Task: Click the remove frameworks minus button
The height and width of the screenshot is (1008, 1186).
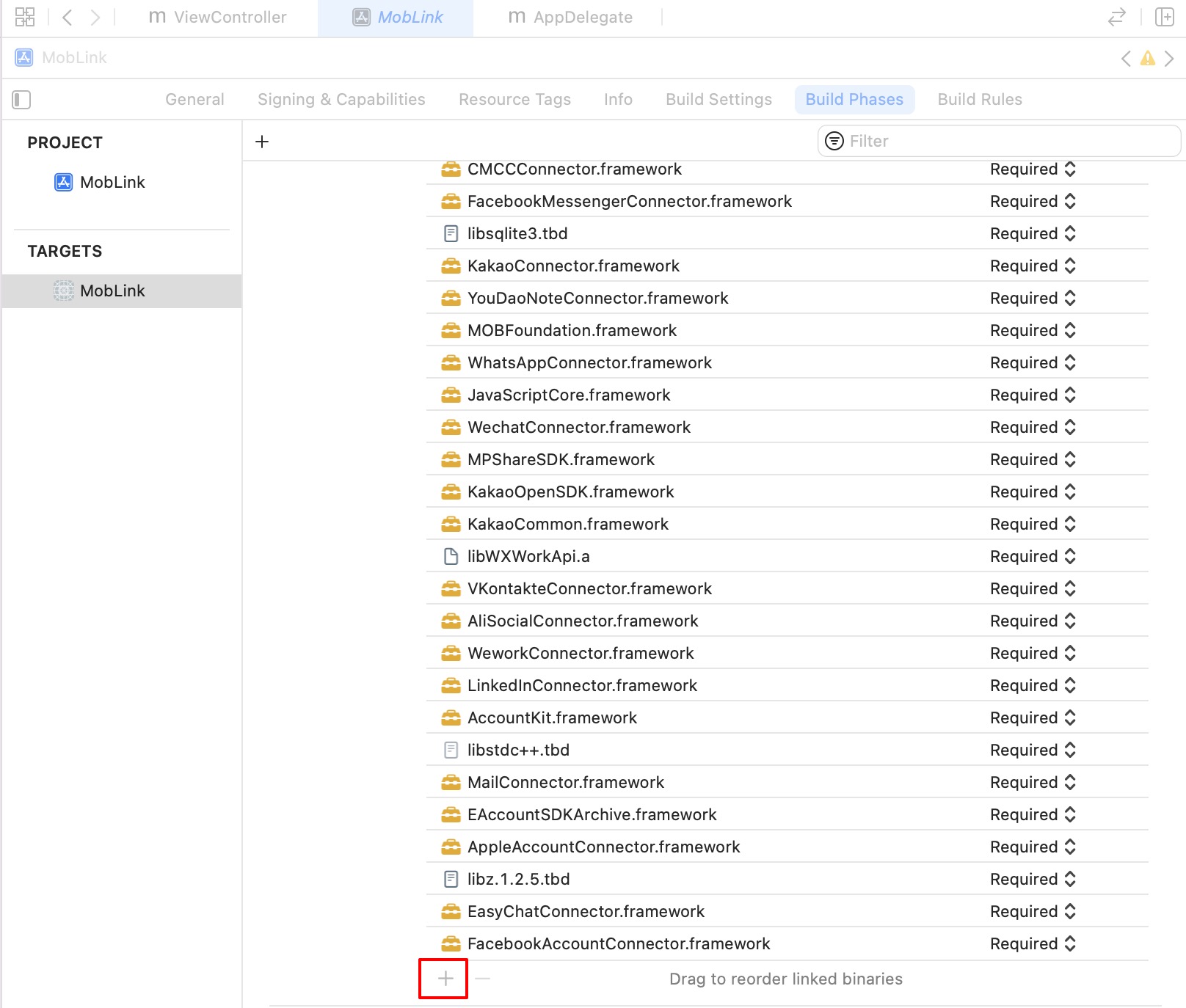Action: click(x=482, y=979)
